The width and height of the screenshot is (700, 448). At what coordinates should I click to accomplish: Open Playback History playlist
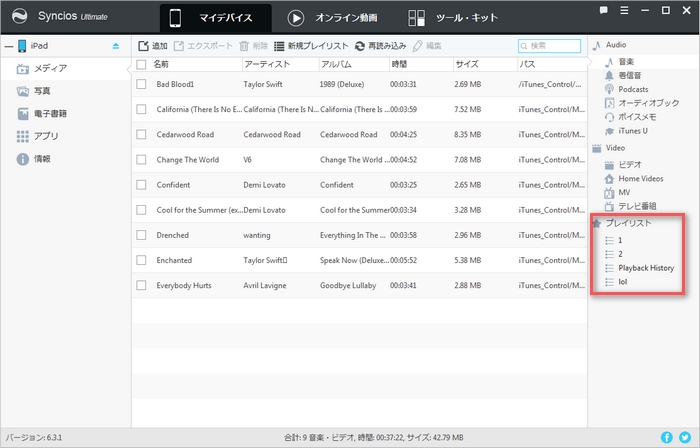coord(646,268)
